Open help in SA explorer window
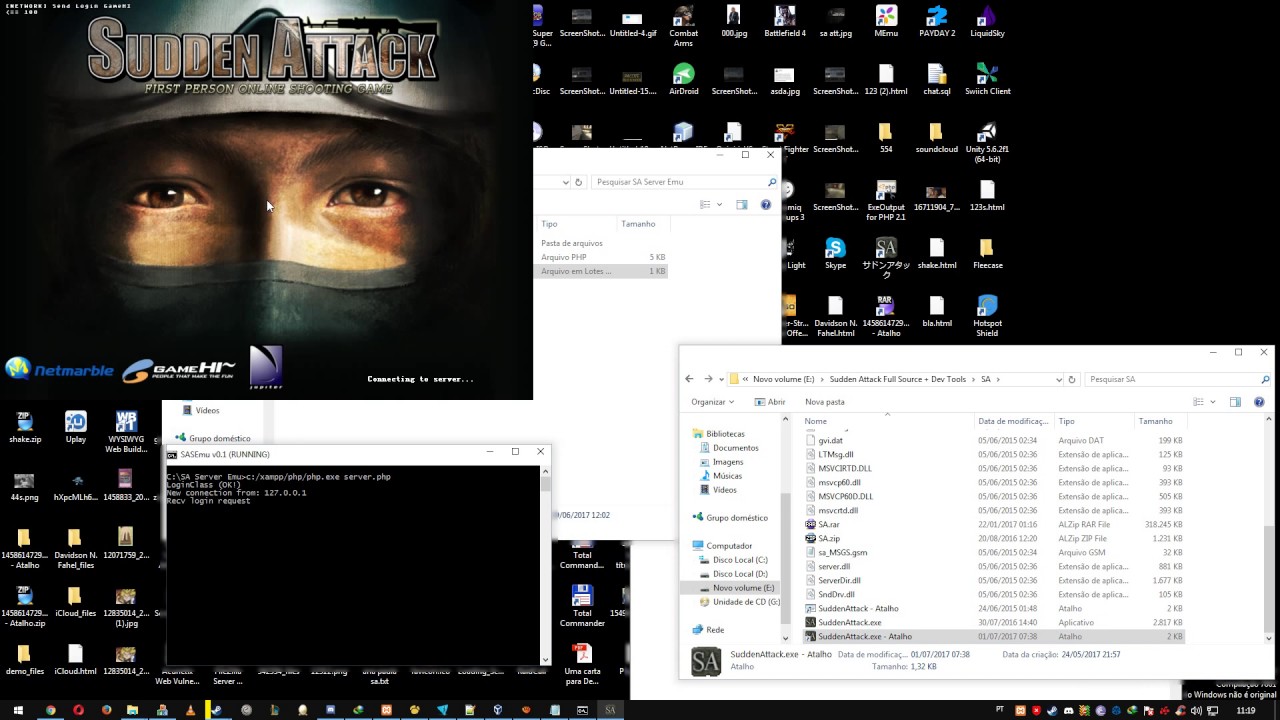The width and height of the screenshot is (1280, 720). pos(1259,402)
